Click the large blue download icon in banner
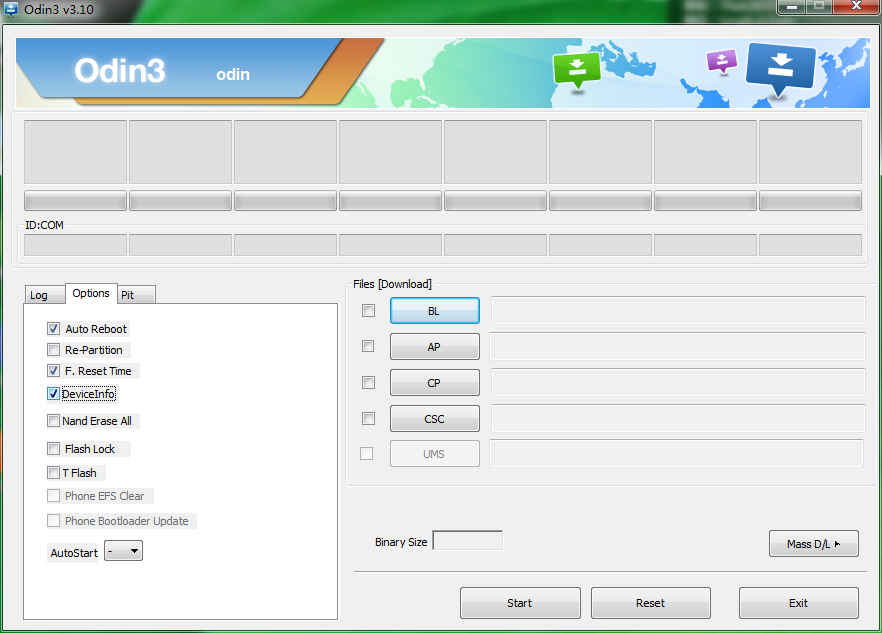 click(780, 66)
